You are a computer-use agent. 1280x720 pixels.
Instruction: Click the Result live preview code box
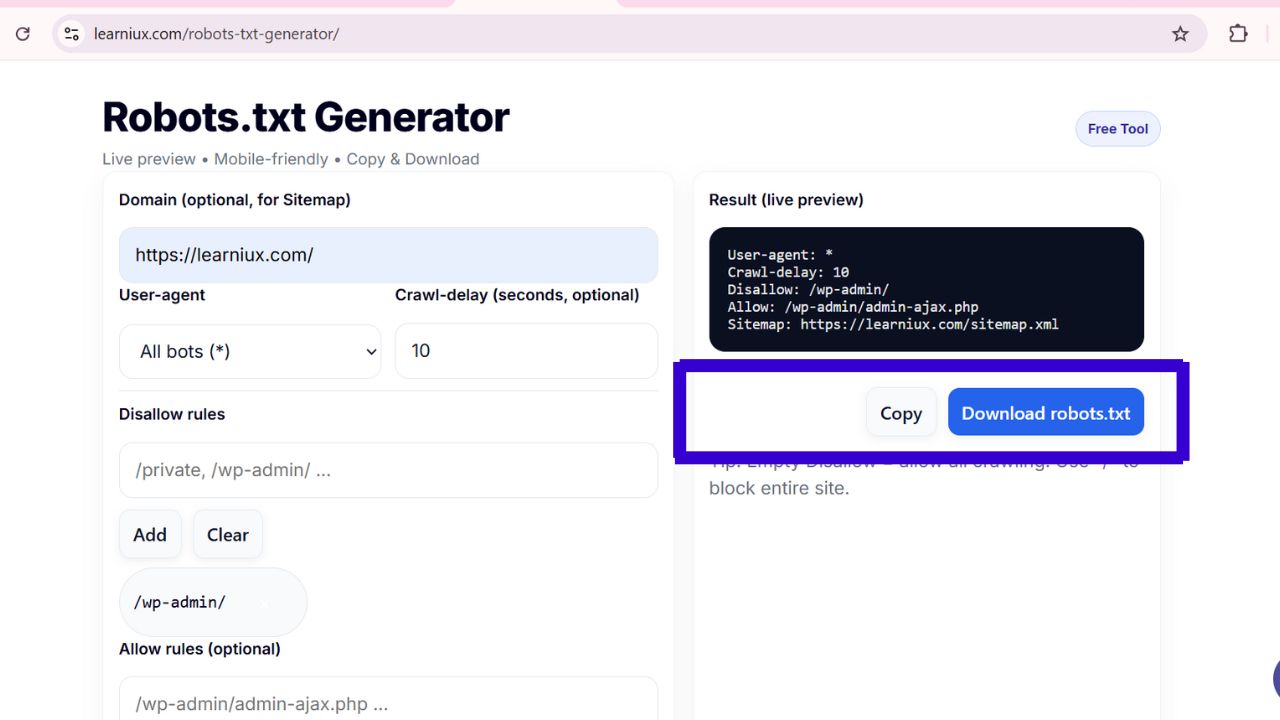click(926, 289)
